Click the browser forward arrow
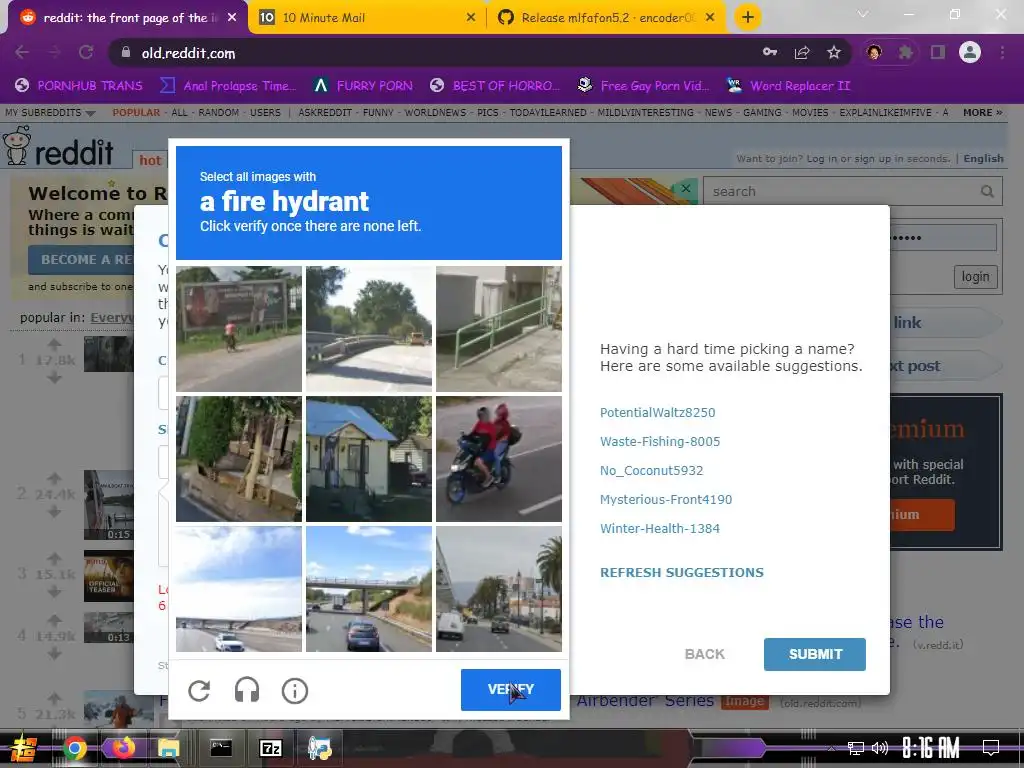1024x768 pixels. [54, 53]
